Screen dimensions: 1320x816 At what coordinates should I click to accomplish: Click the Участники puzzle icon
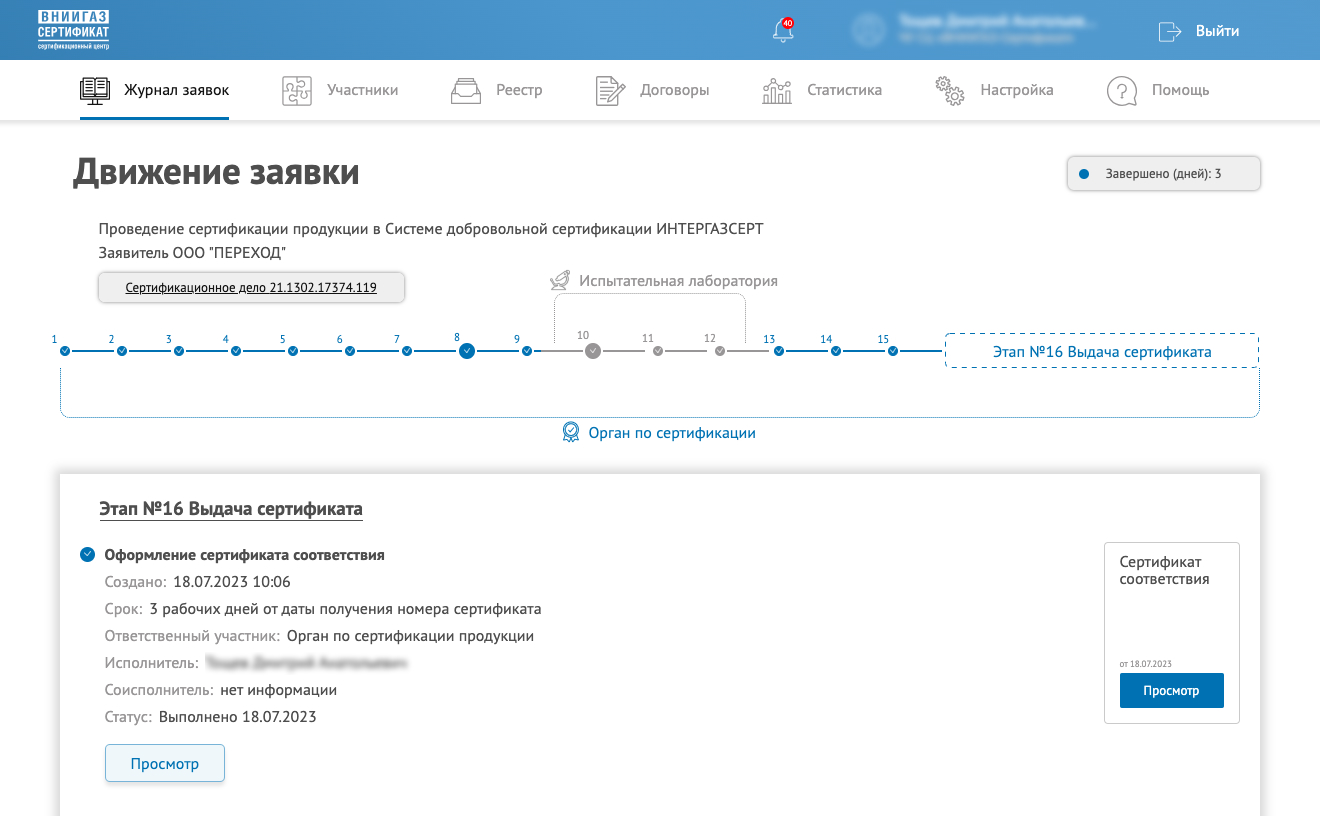click(297, 90)
